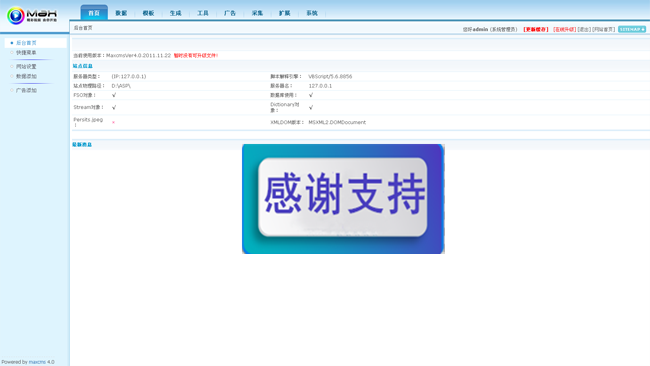The width and height of the screenshot is (650, 366).
Task: Click the checkmark next to 数据库使用
Action: [310, 95]
